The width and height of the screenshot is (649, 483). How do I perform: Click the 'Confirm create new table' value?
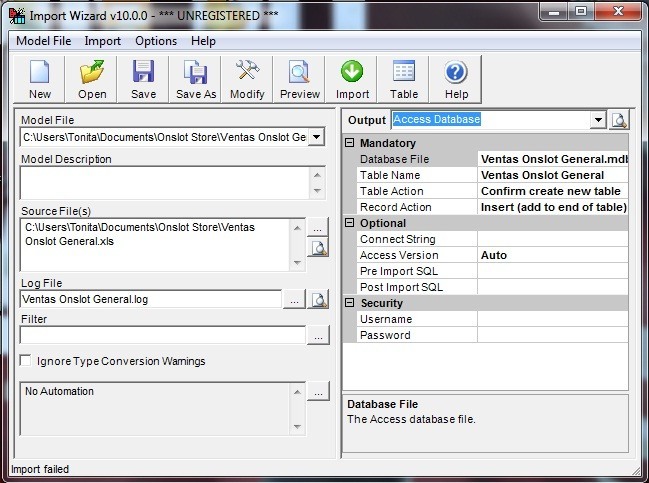(x=550, y=191)
